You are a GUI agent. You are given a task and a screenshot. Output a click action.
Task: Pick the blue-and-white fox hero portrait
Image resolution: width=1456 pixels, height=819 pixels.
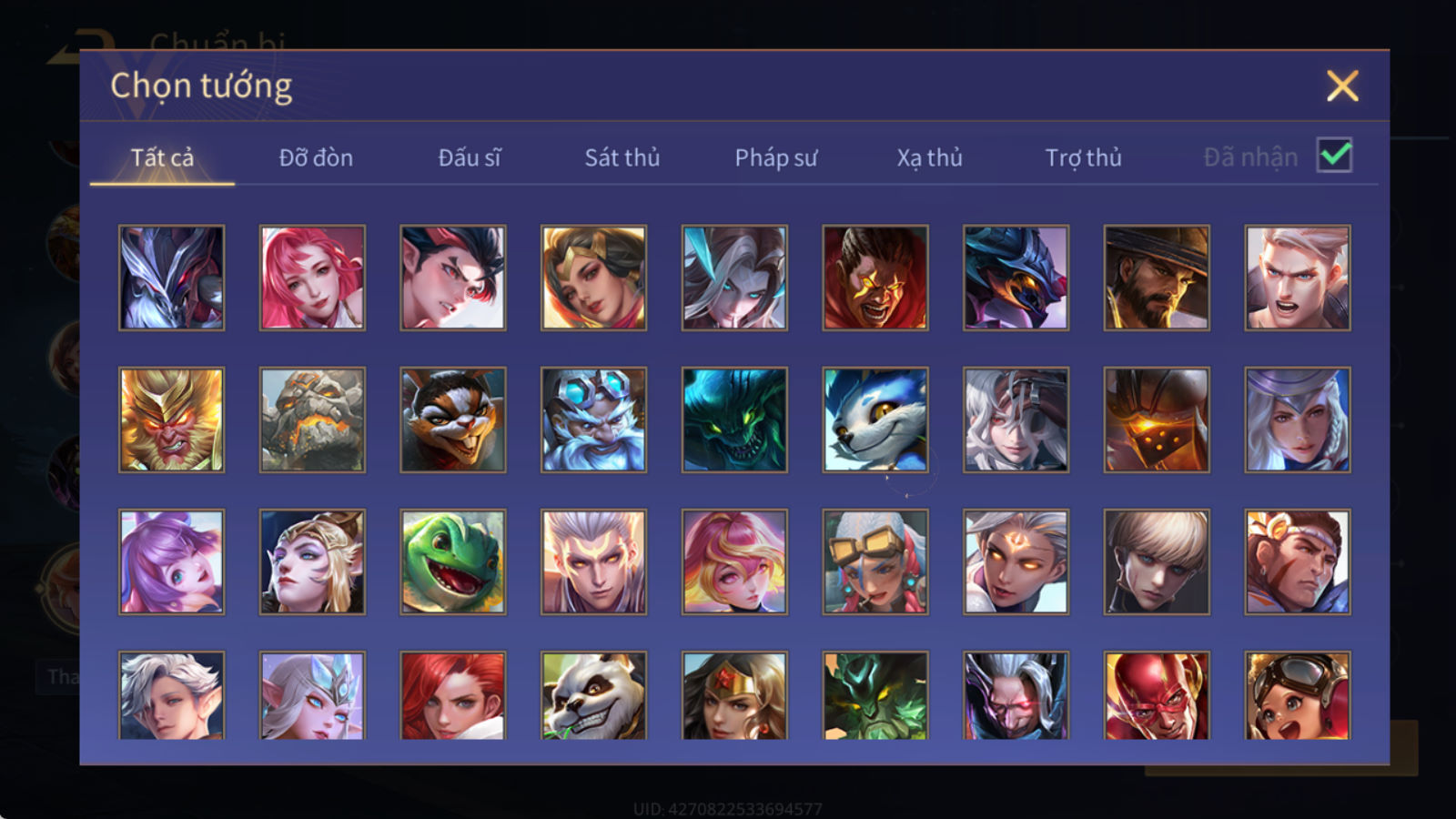[875, 420]
